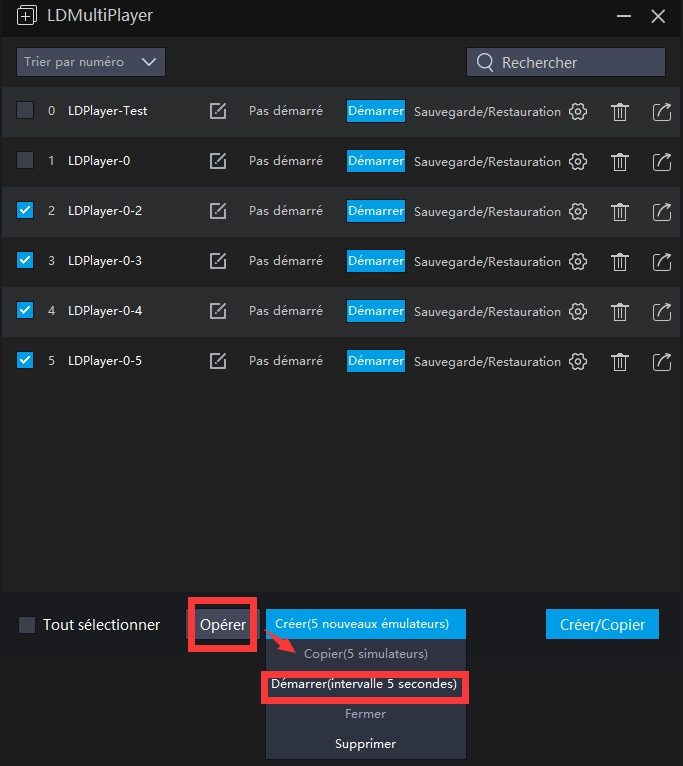
Task: Open settings gear for LDPlayer-Test
Action: coord(578,111)
